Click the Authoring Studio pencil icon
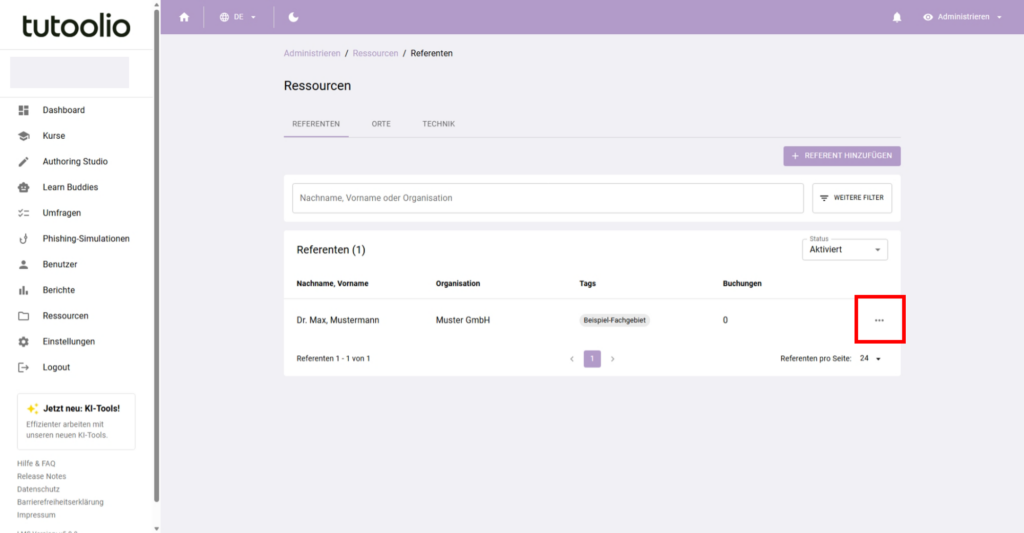1024x533 pixels. coord(24,161)
